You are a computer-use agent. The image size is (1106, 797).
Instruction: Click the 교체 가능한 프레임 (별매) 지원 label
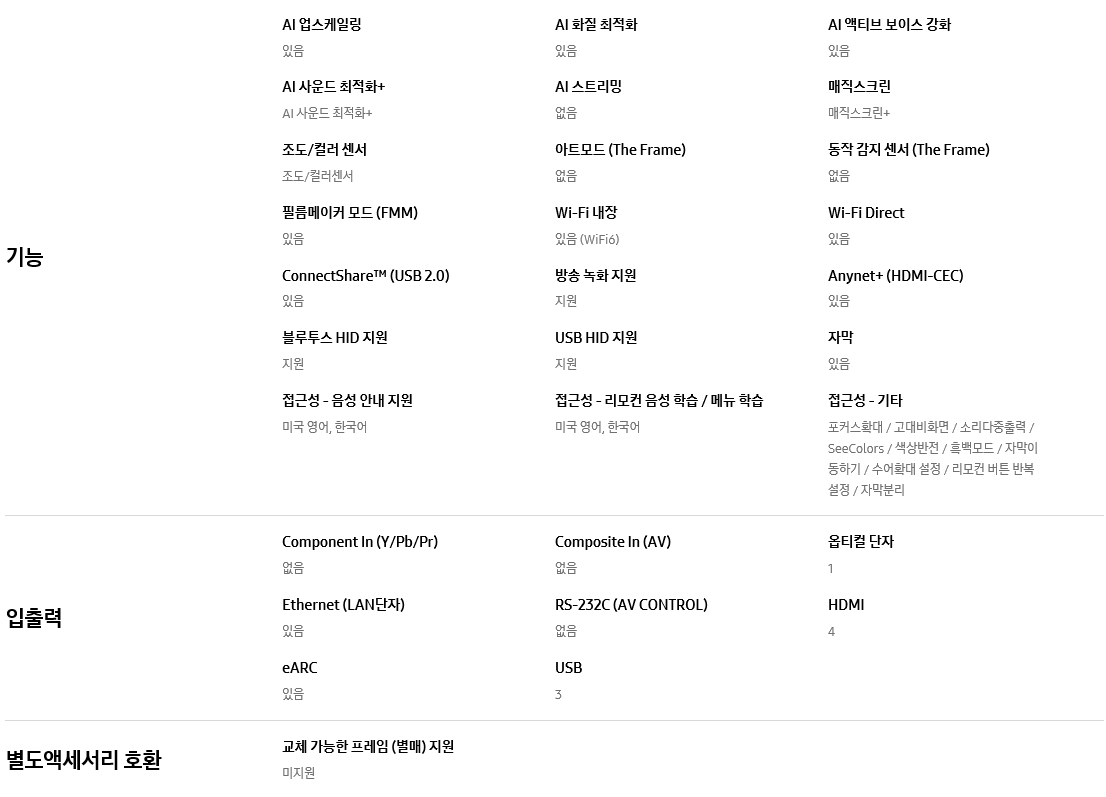coord(368,747)
